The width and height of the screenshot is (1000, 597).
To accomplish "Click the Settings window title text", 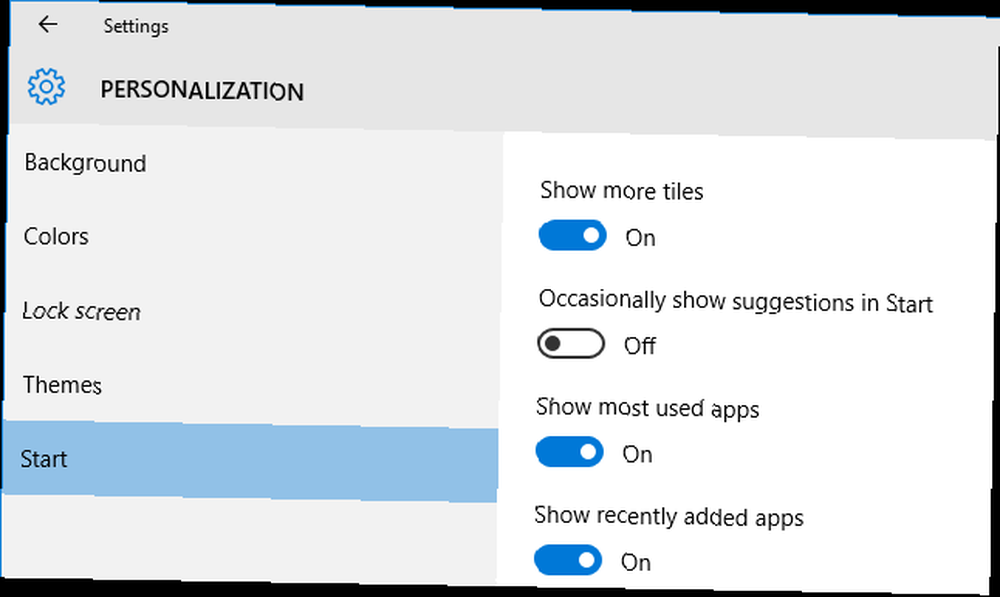I will click(136, 26).
